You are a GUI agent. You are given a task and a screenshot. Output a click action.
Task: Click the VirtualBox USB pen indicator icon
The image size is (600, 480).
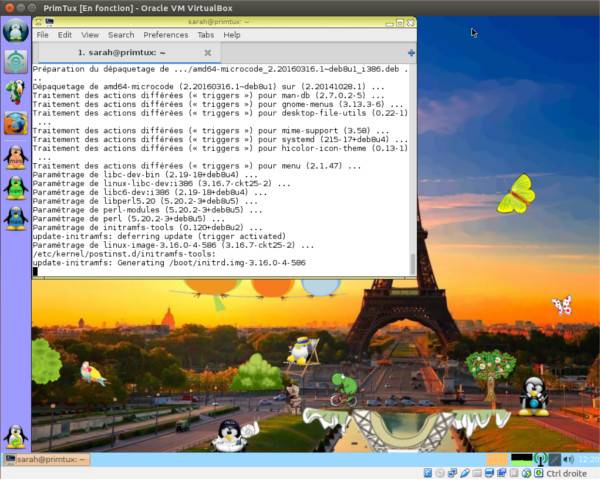[465, 473]
